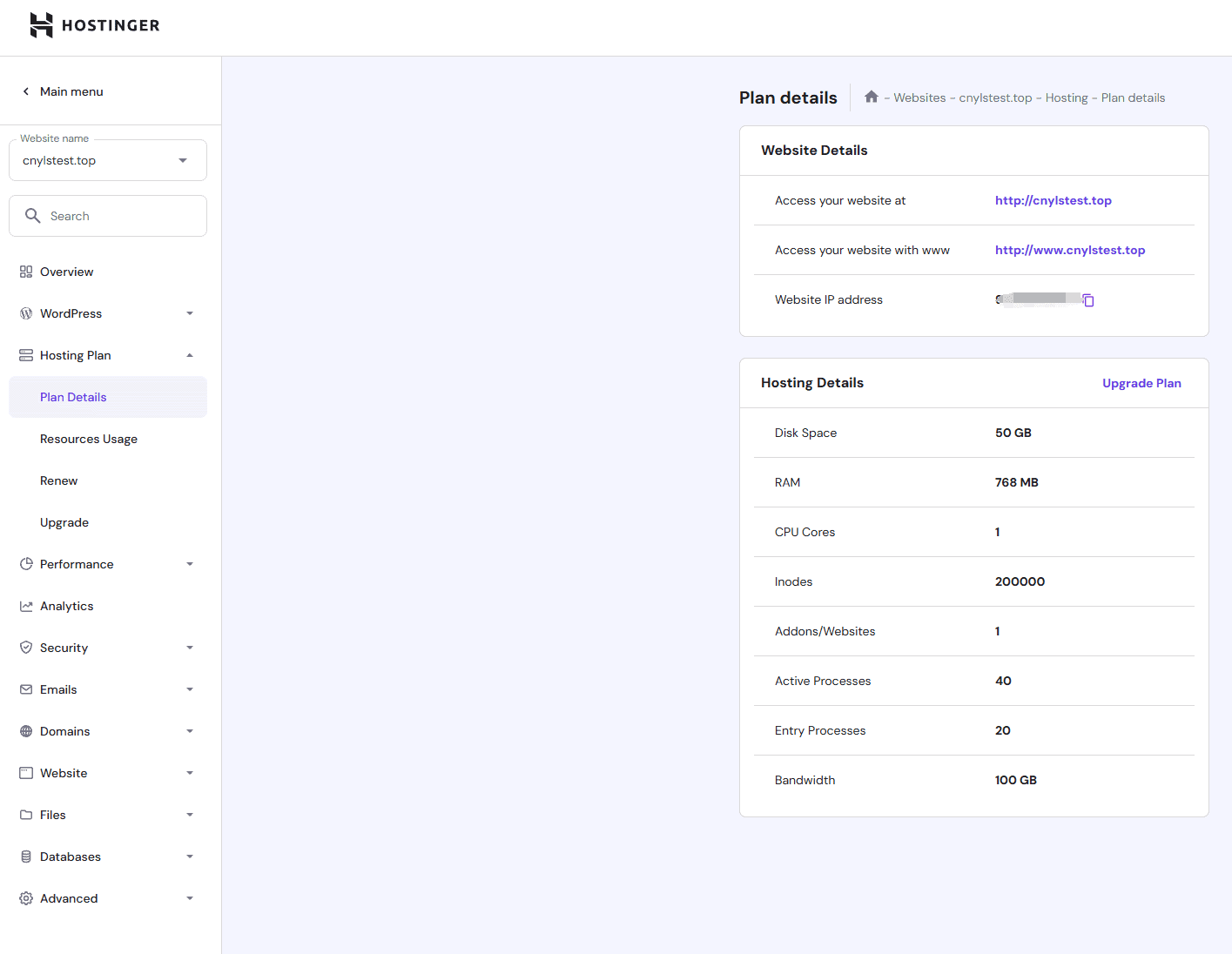The height and width of the screenshot is (954, 1232).
Task: Expand the WordPress menu section
Action: click(189, 313)
